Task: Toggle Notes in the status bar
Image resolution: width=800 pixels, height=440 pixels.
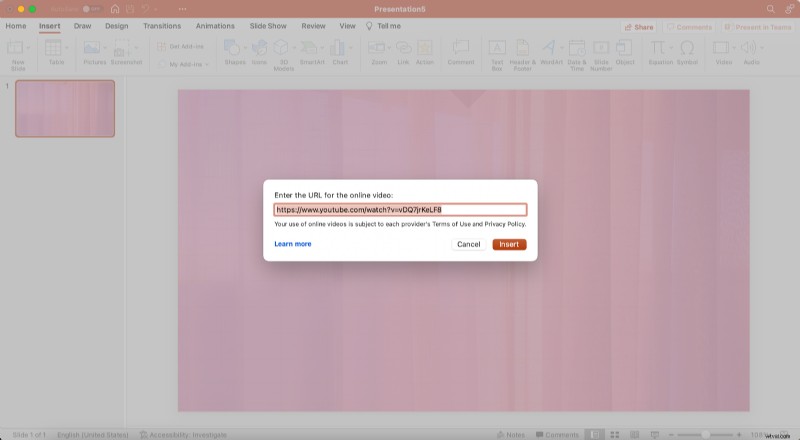Action: [x=511, y=435]
